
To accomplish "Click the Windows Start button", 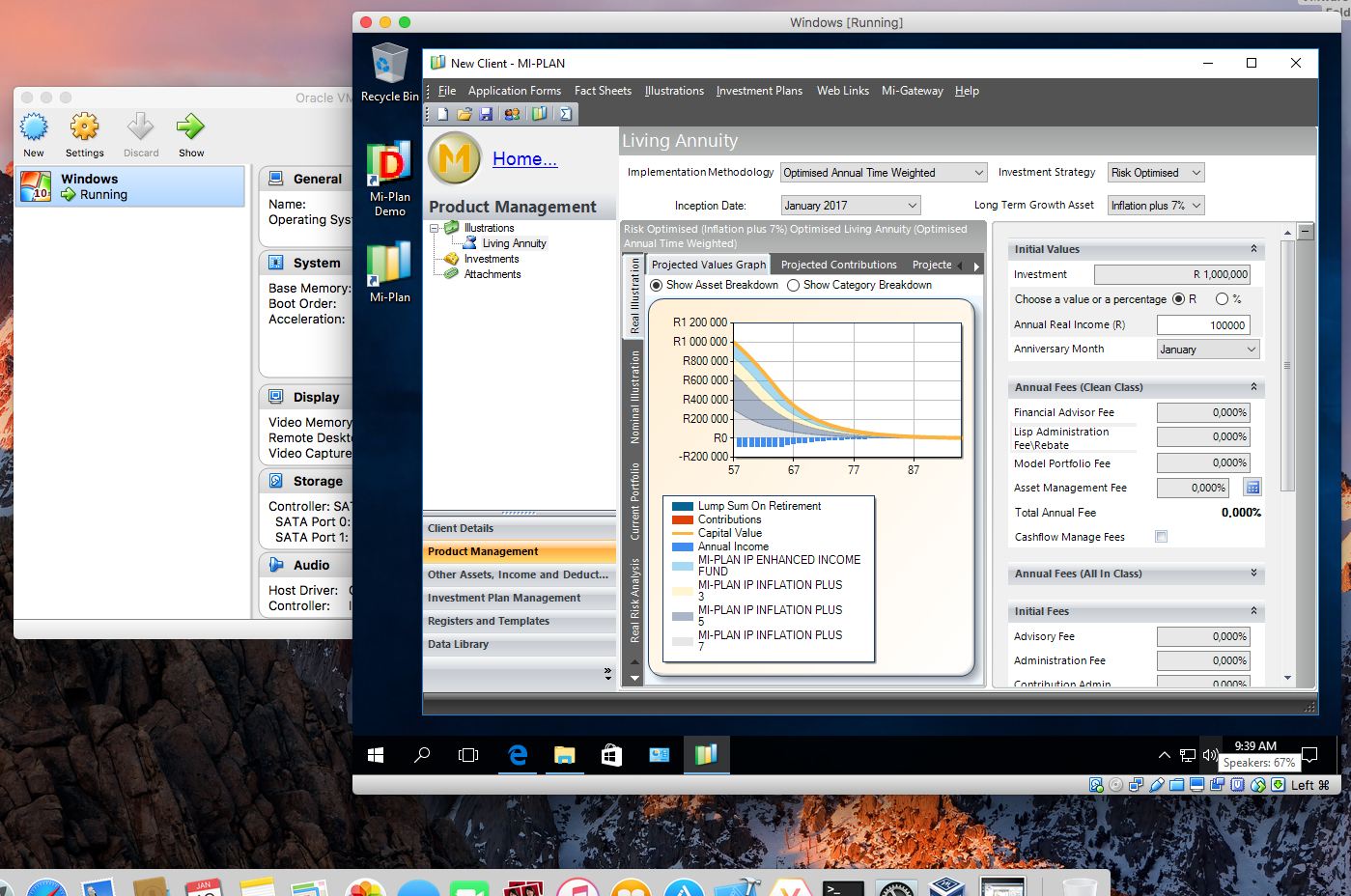I will click(376, 755).
